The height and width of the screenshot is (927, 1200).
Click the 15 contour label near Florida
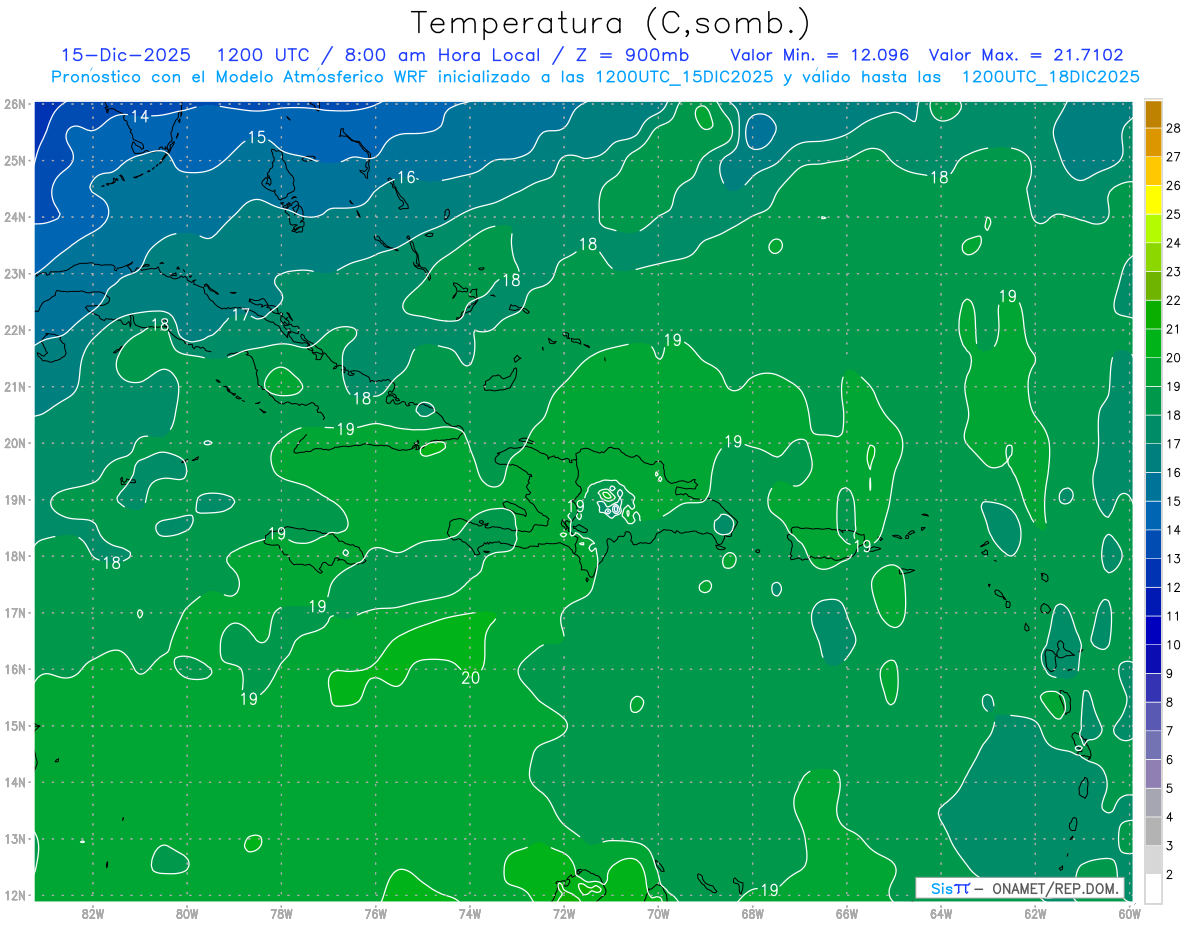(x=257, y=137)
